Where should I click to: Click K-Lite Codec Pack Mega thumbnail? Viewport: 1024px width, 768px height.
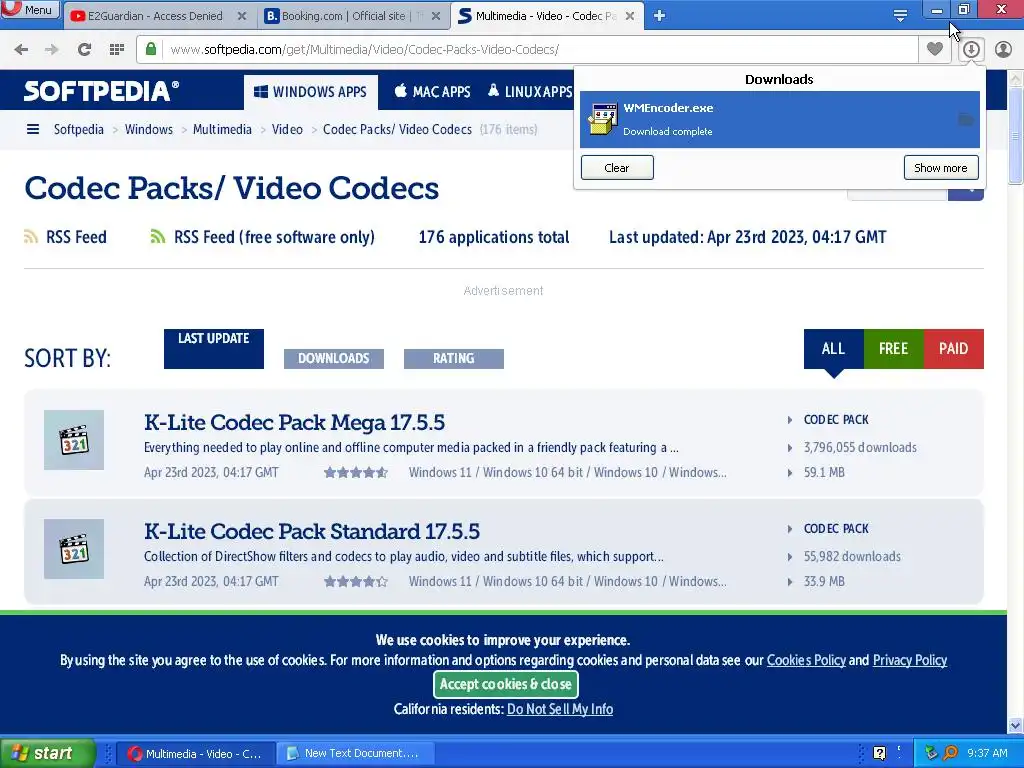74,440
